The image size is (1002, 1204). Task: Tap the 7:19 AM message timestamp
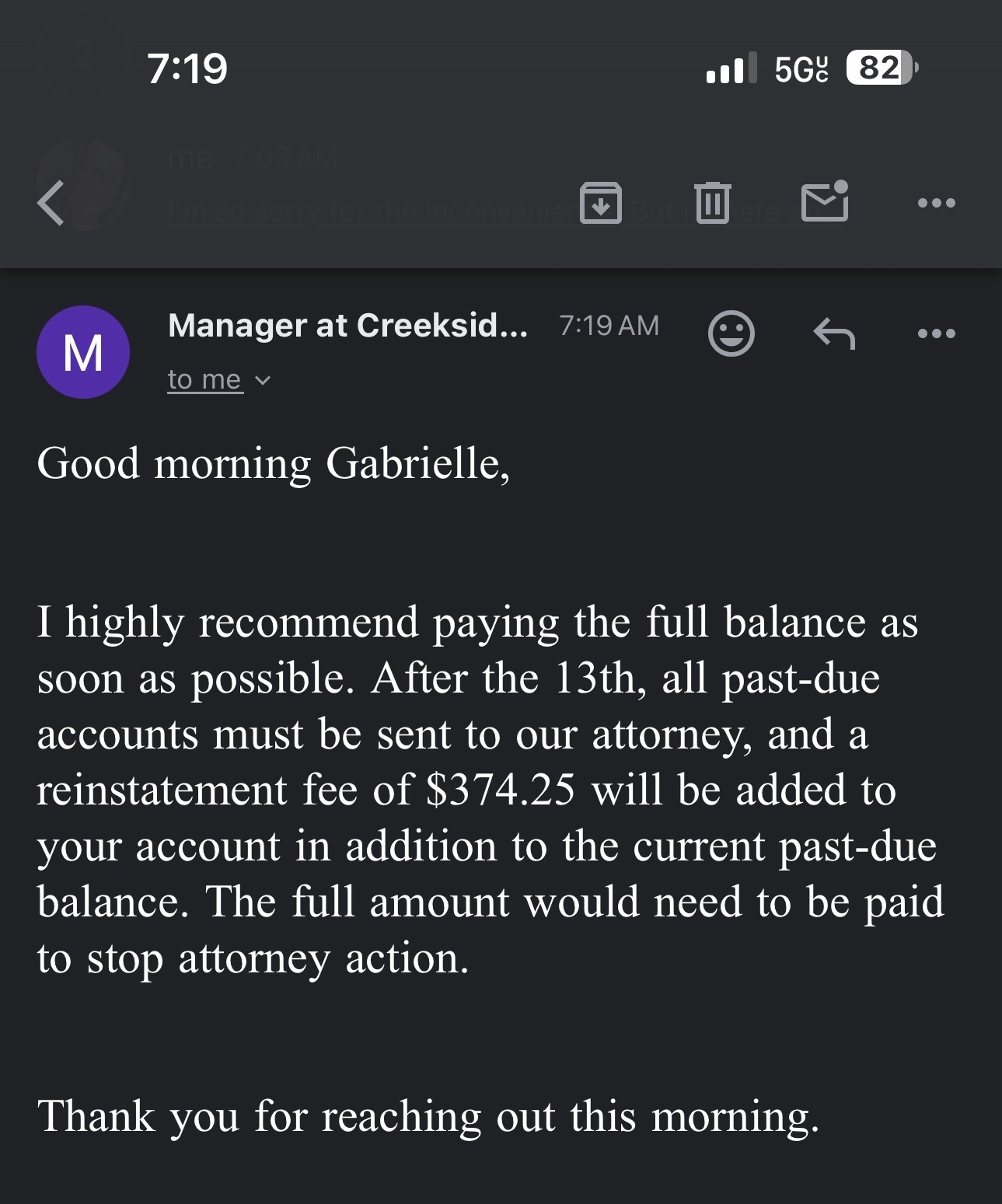[609, 326]
